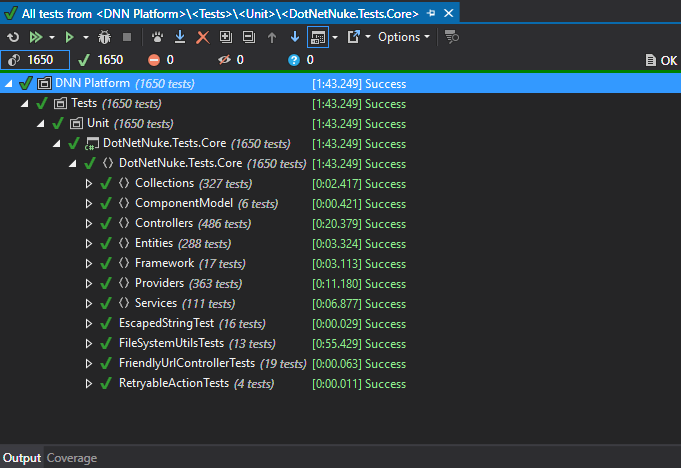Open the Options dropdown menu

coord(403,37)
